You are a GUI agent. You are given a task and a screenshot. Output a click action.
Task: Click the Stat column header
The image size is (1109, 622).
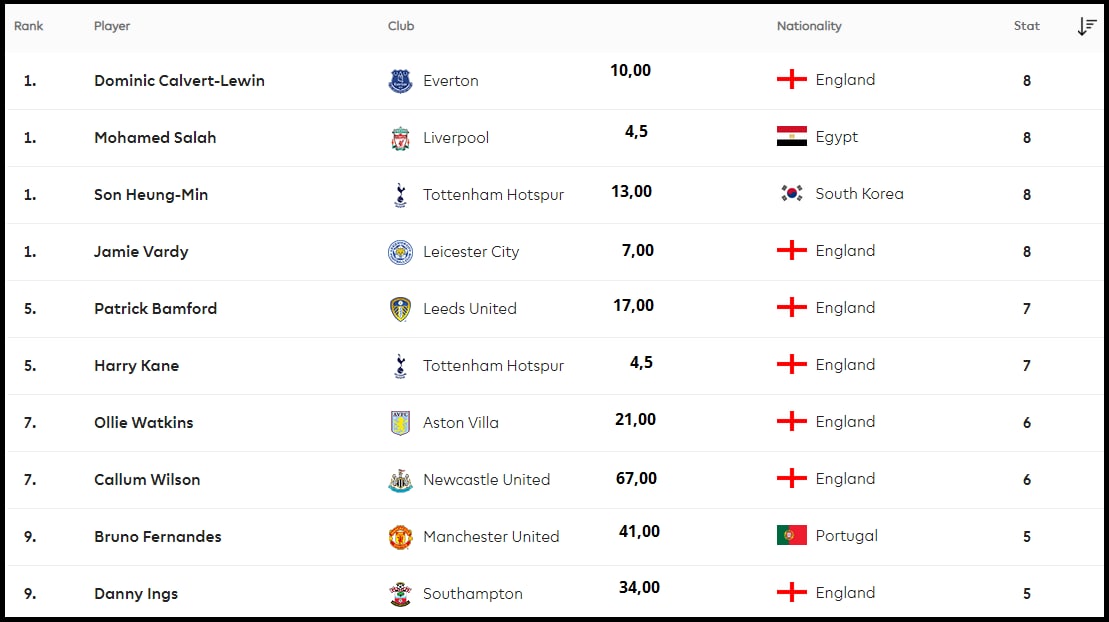pyautogui.click(x=1026, y=26)
